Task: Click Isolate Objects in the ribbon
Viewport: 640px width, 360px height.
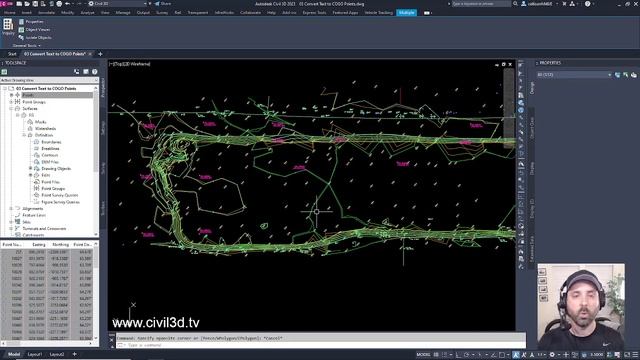Action: (35, 37)
